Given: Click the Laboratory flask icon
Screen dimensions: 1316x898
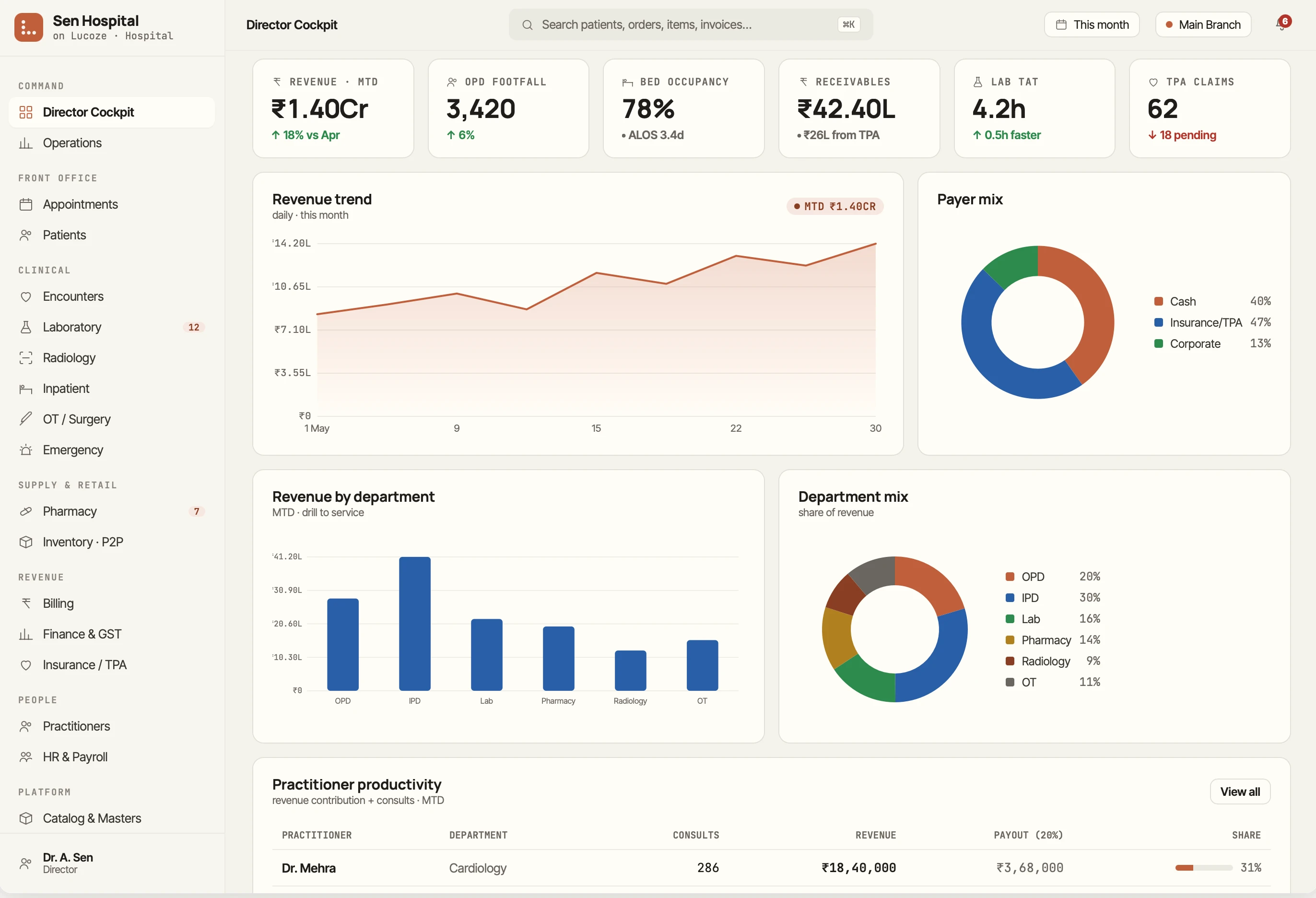Looking at the screenshot, I should coord(25,327).
